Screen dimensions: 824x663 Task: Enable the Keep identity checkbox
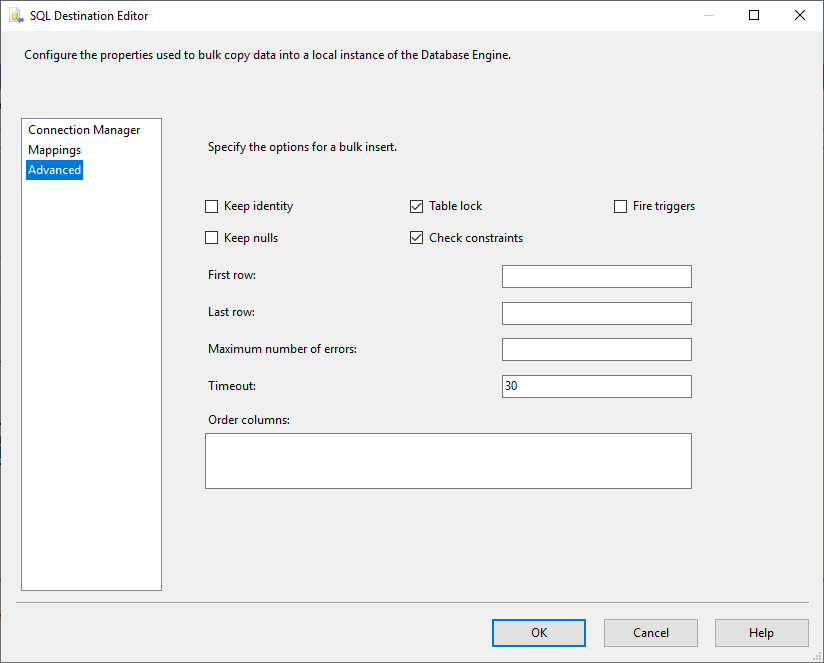211,206
